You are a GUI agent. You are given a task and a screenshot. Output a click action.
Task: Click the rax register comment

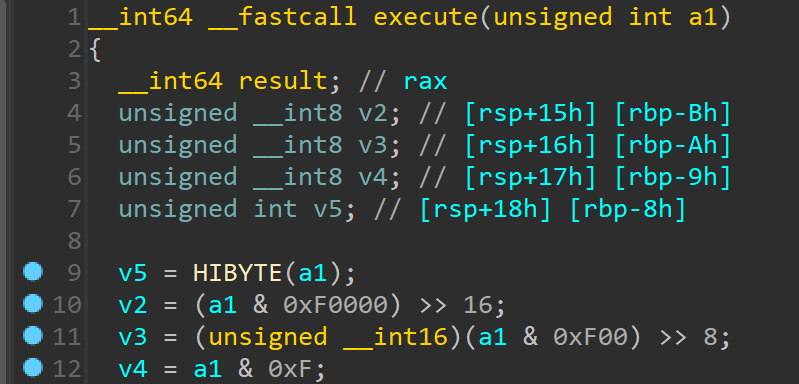click(x=425, y=81)
